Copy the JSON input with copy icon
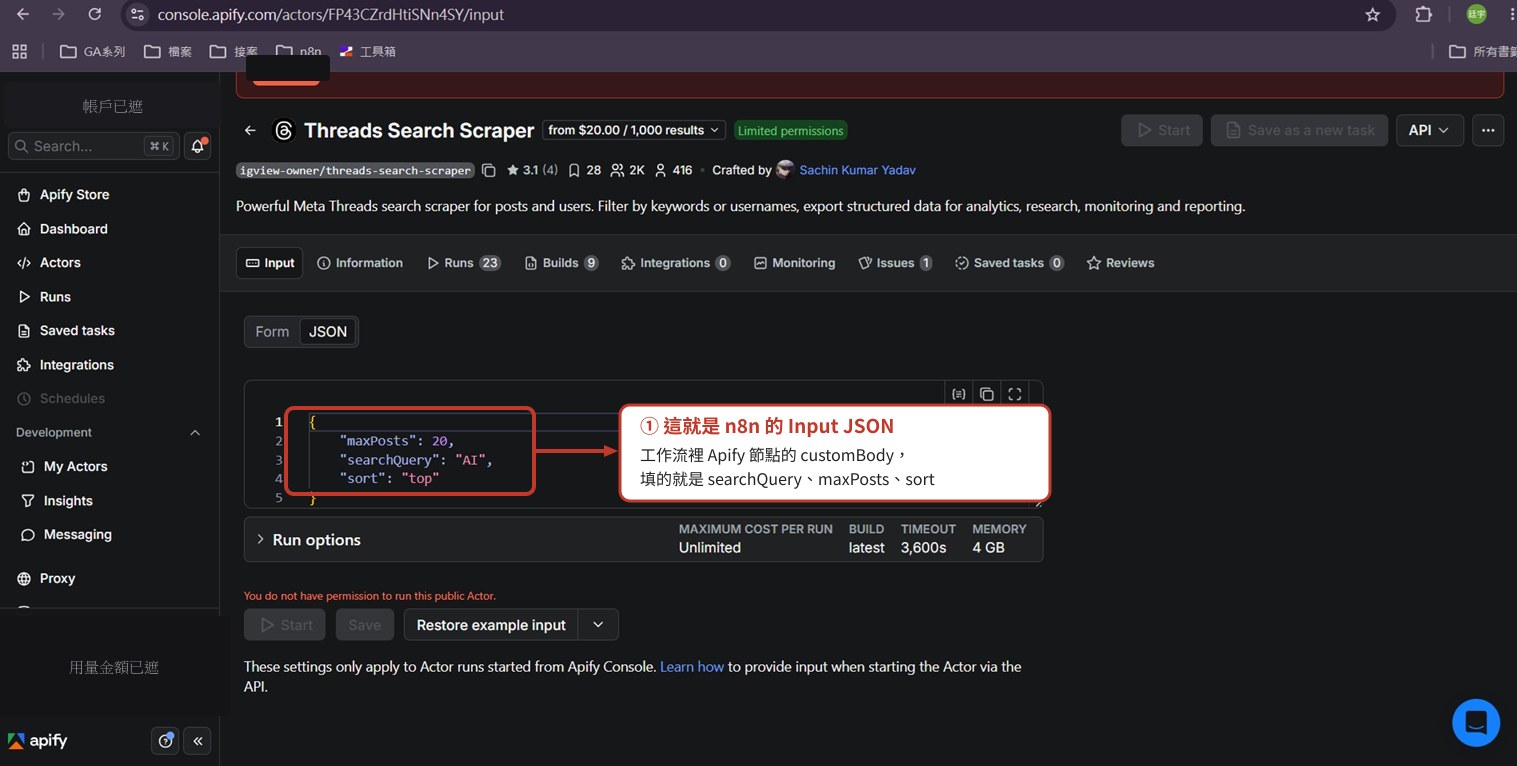The image size is (1517, 766). coord(986,394)
